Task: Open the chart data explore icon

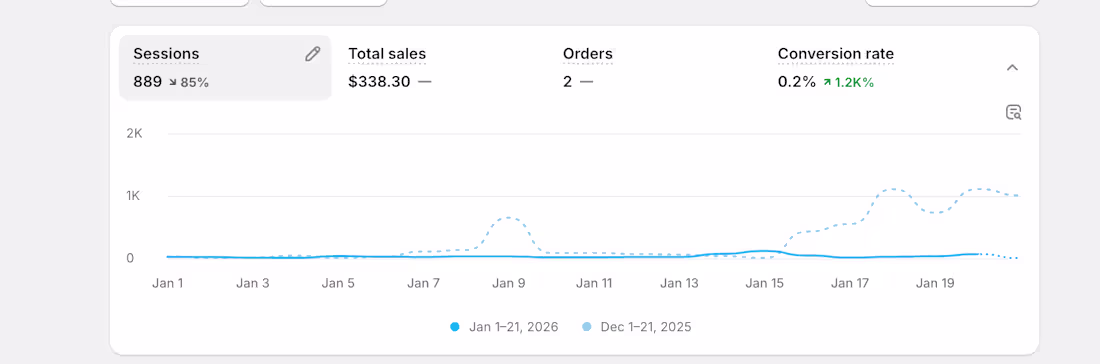Action: [x=1013, y=112]
